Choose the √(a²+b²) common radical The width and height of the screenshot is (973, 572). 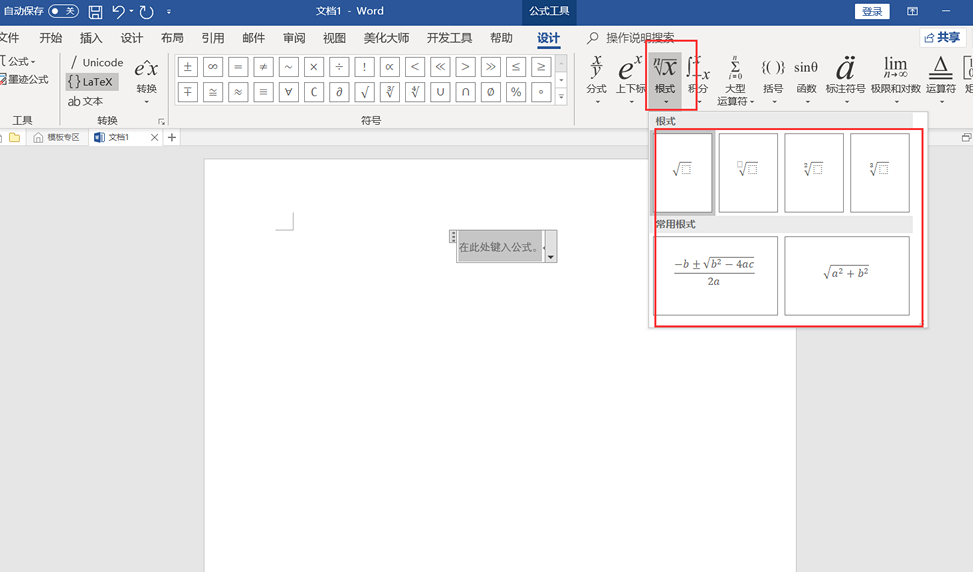pos(847,275)
